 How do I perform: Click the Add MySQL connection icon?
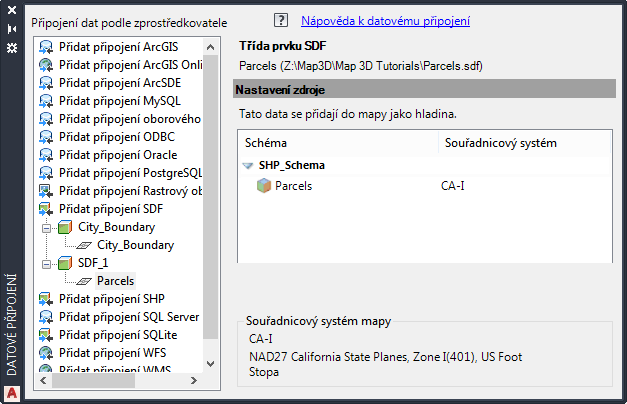click(x=46, y=101)
